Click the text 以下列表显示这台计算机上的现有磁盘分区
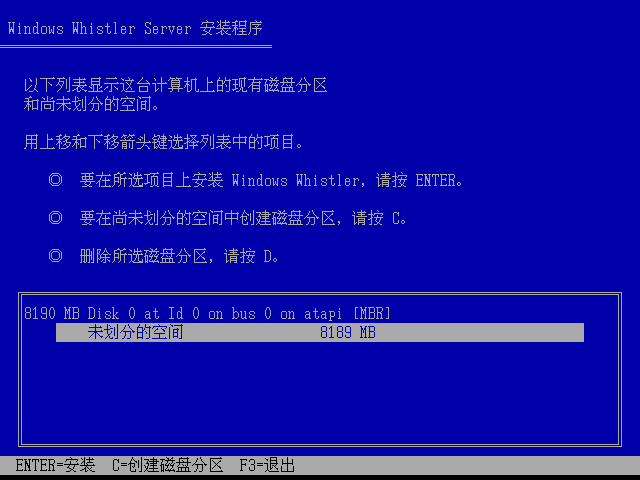 176,85
